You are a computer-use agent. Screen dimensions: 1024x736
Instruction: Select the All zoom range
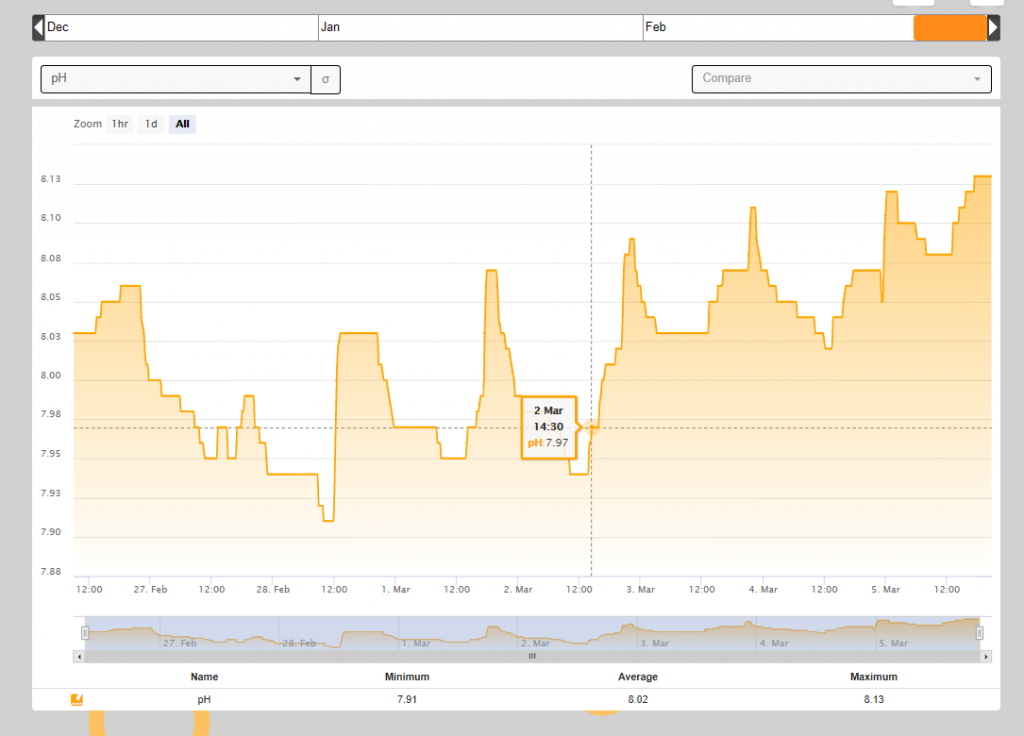(182, 124)
